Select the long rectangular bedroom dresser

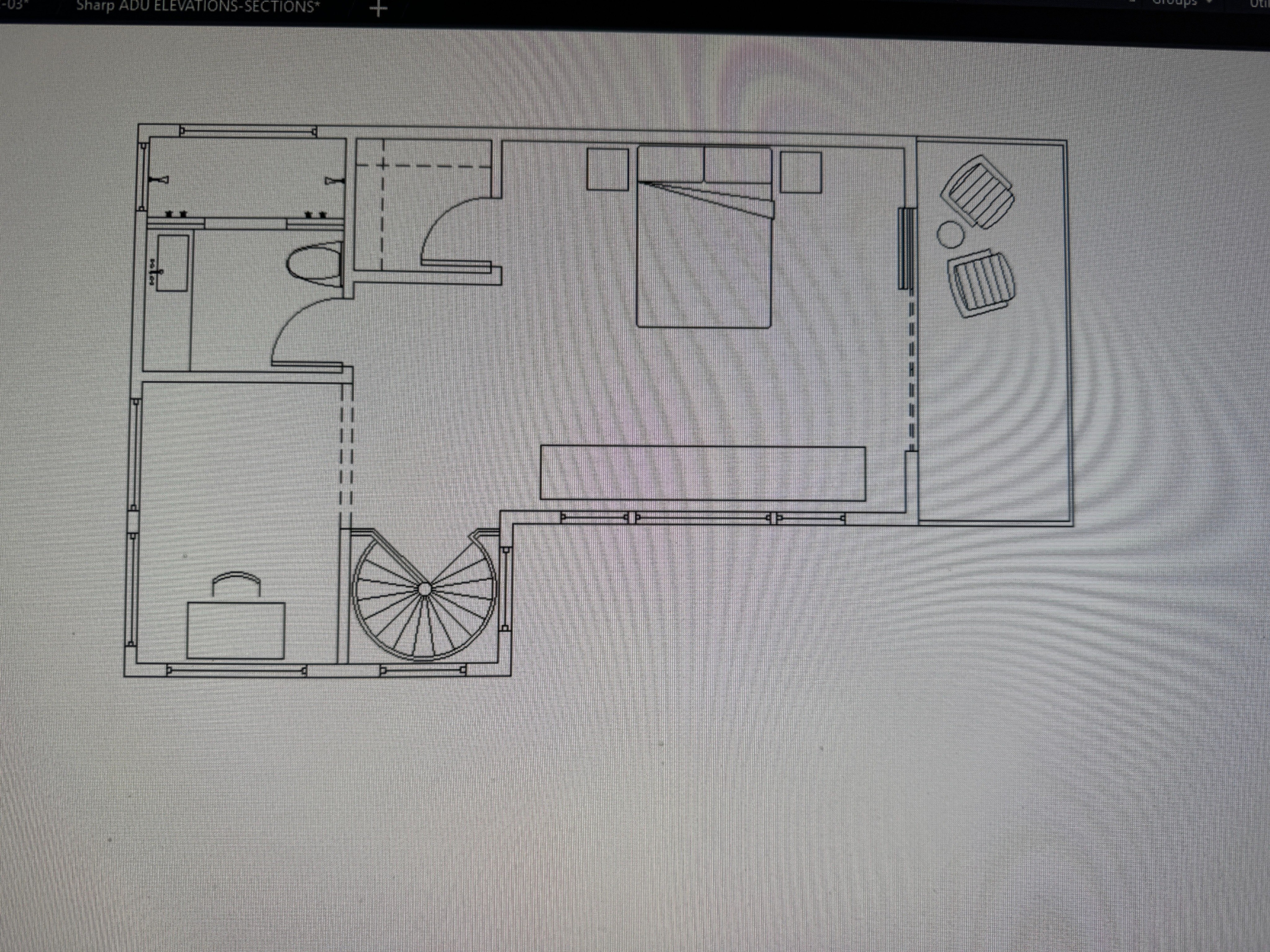703,474
